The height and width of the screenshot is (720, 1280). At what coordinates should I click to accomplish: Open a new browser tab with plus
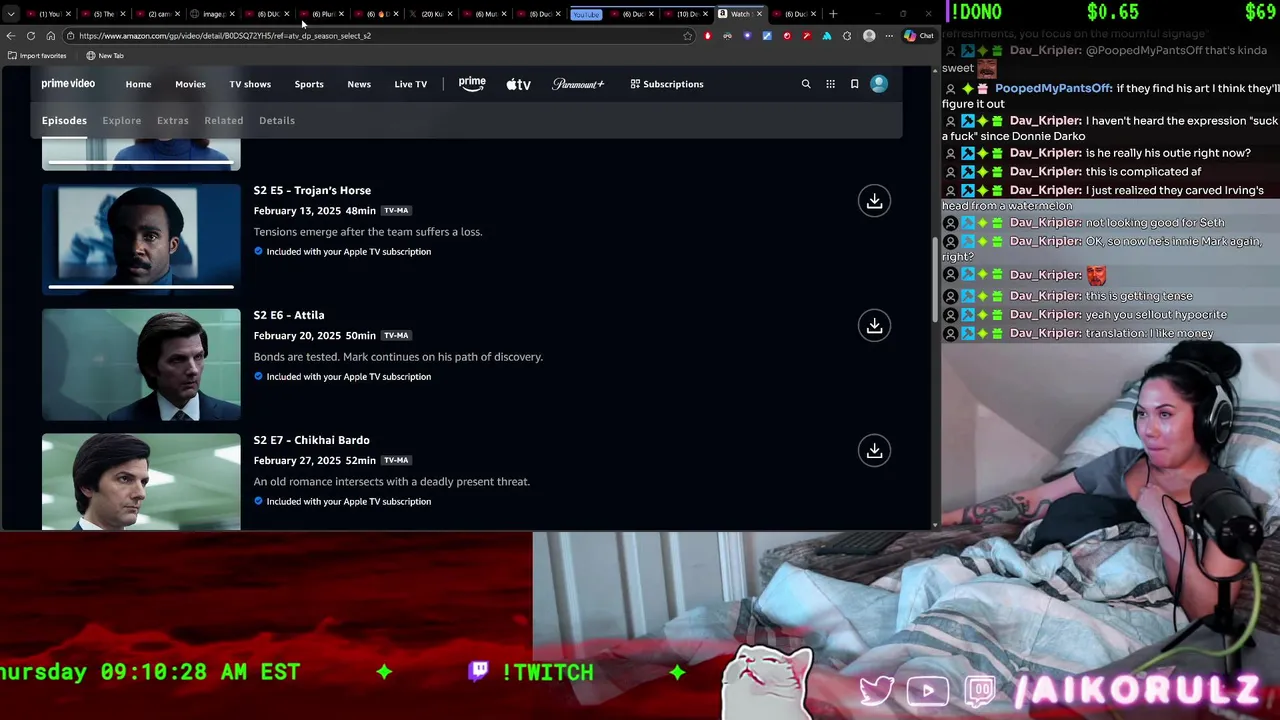click(833, 14)
